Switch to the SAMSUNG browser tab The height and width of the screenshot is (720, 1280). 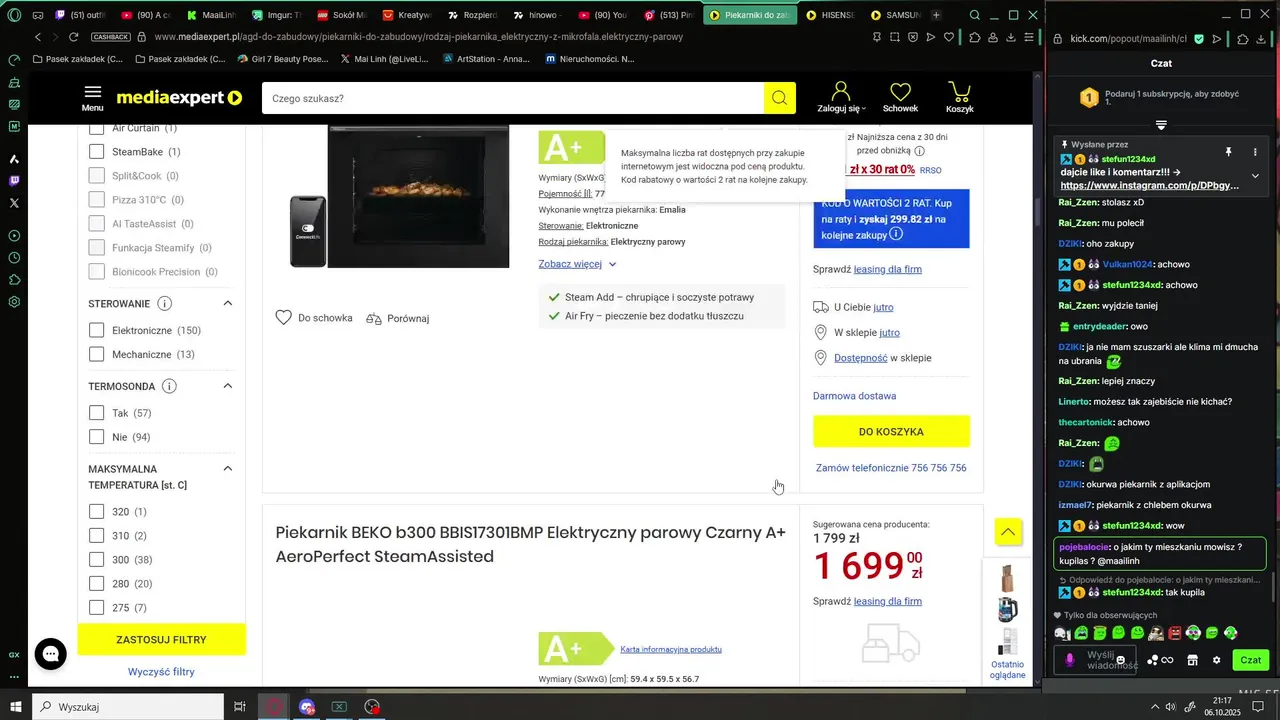[895, 15]
